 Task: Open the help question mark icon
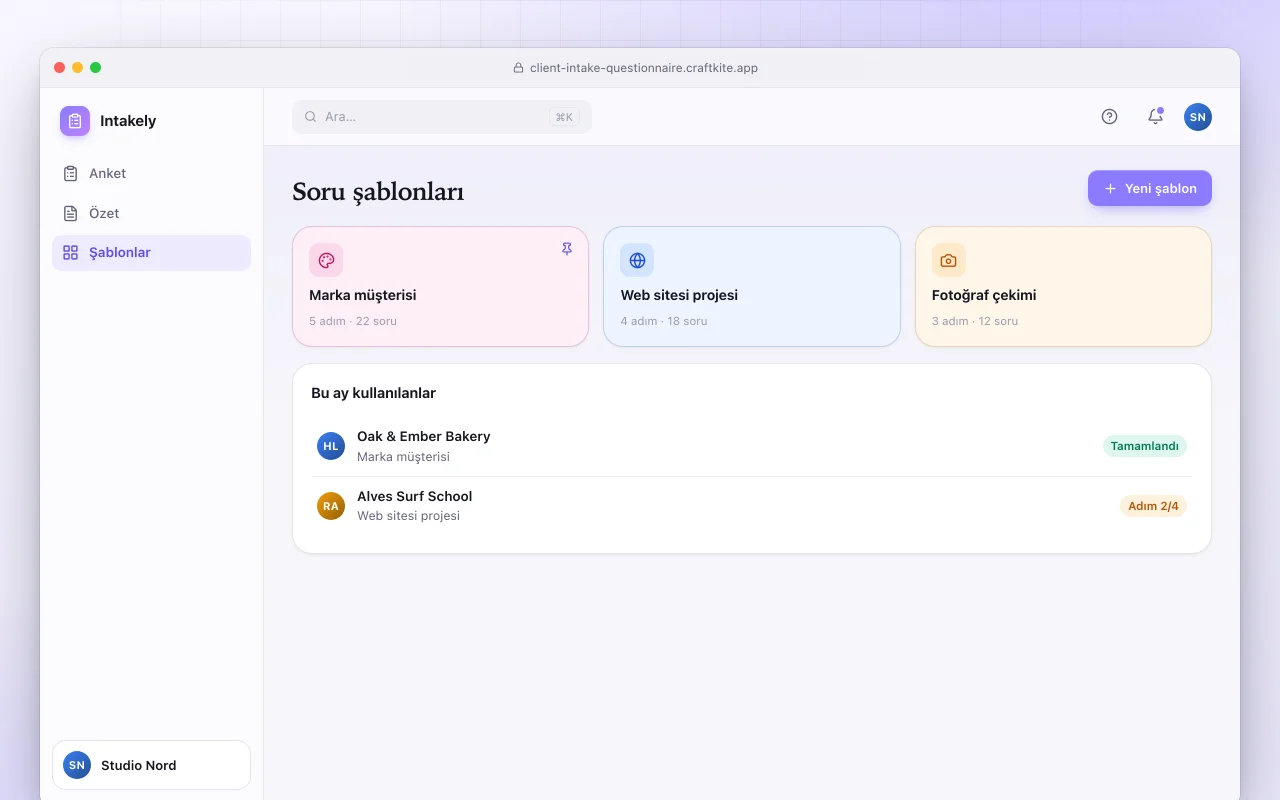pos(1109,116)
